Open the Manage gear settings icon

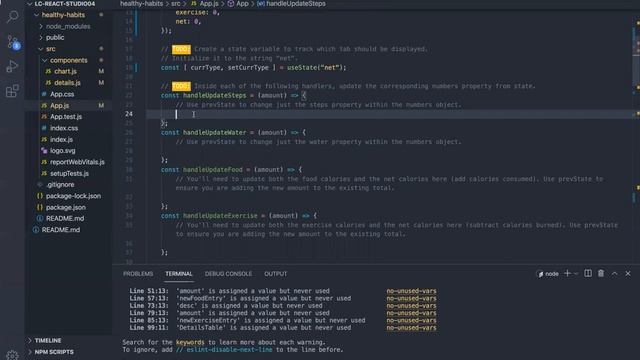point(13,355)
